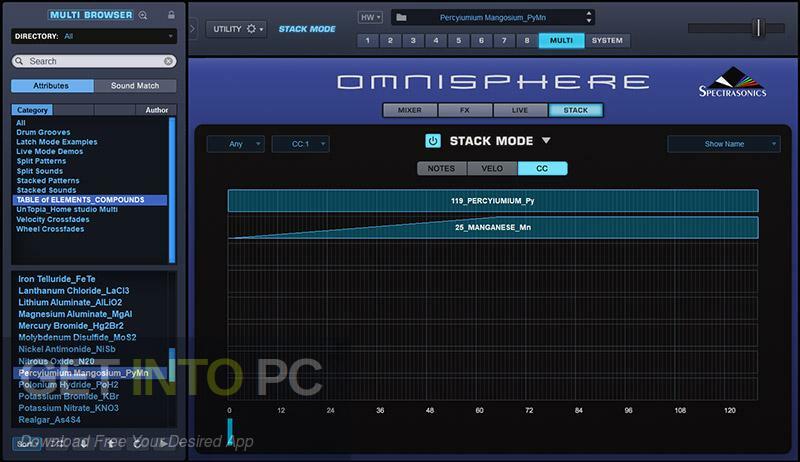Open the Stack Mode triangle menu
Screen dimensions: 800x462
coord(546,140)
